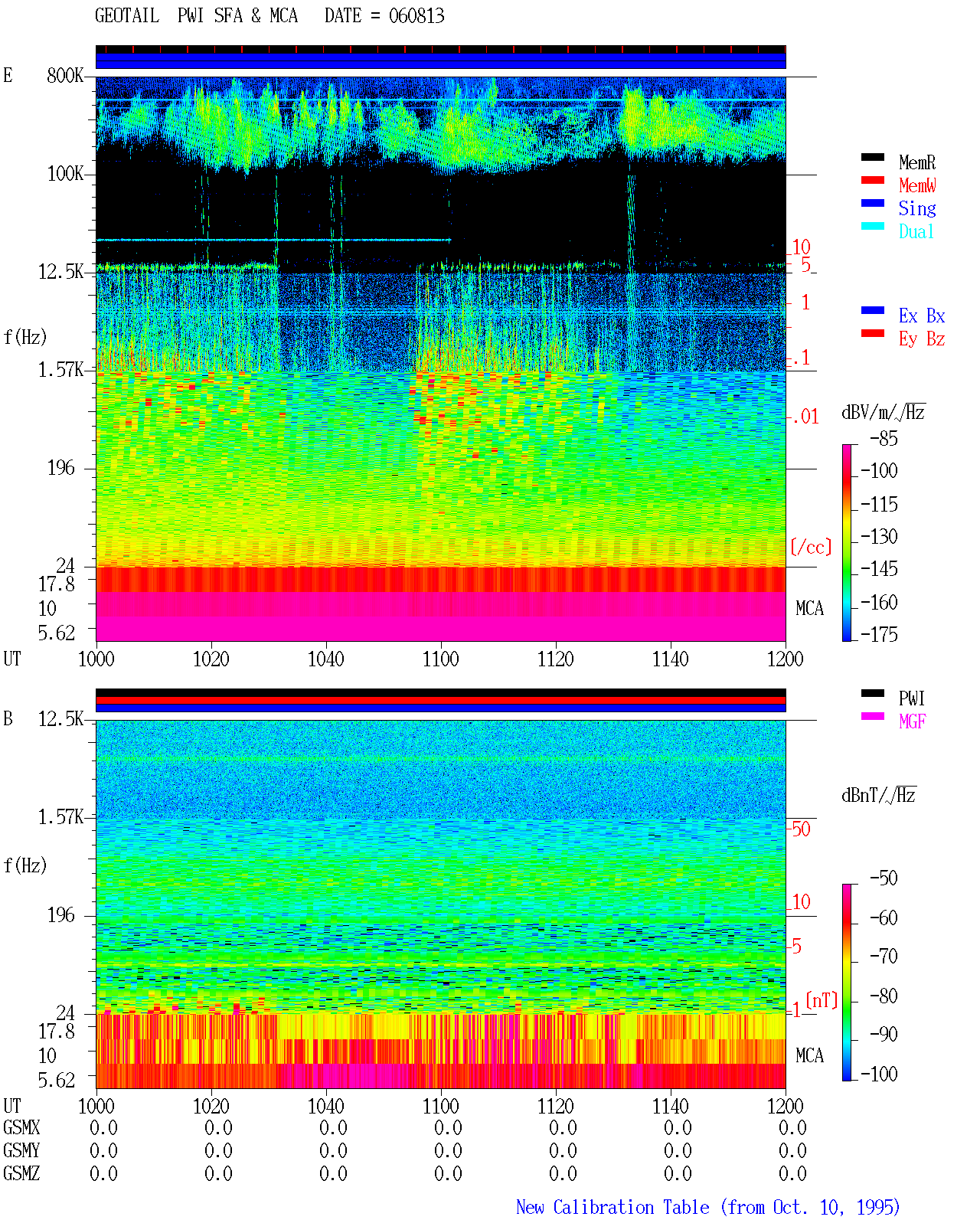Screen dimensions: 980x1220
Task: Click the New Calibration Table footer note
Action: point(707,1207)
